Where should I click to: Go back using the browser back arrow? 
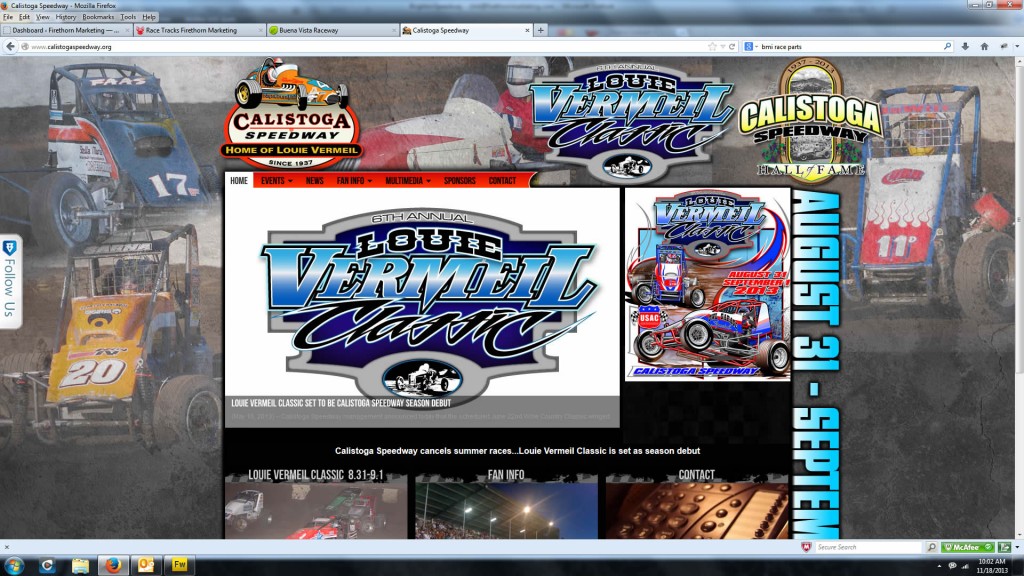coord(10,46)
